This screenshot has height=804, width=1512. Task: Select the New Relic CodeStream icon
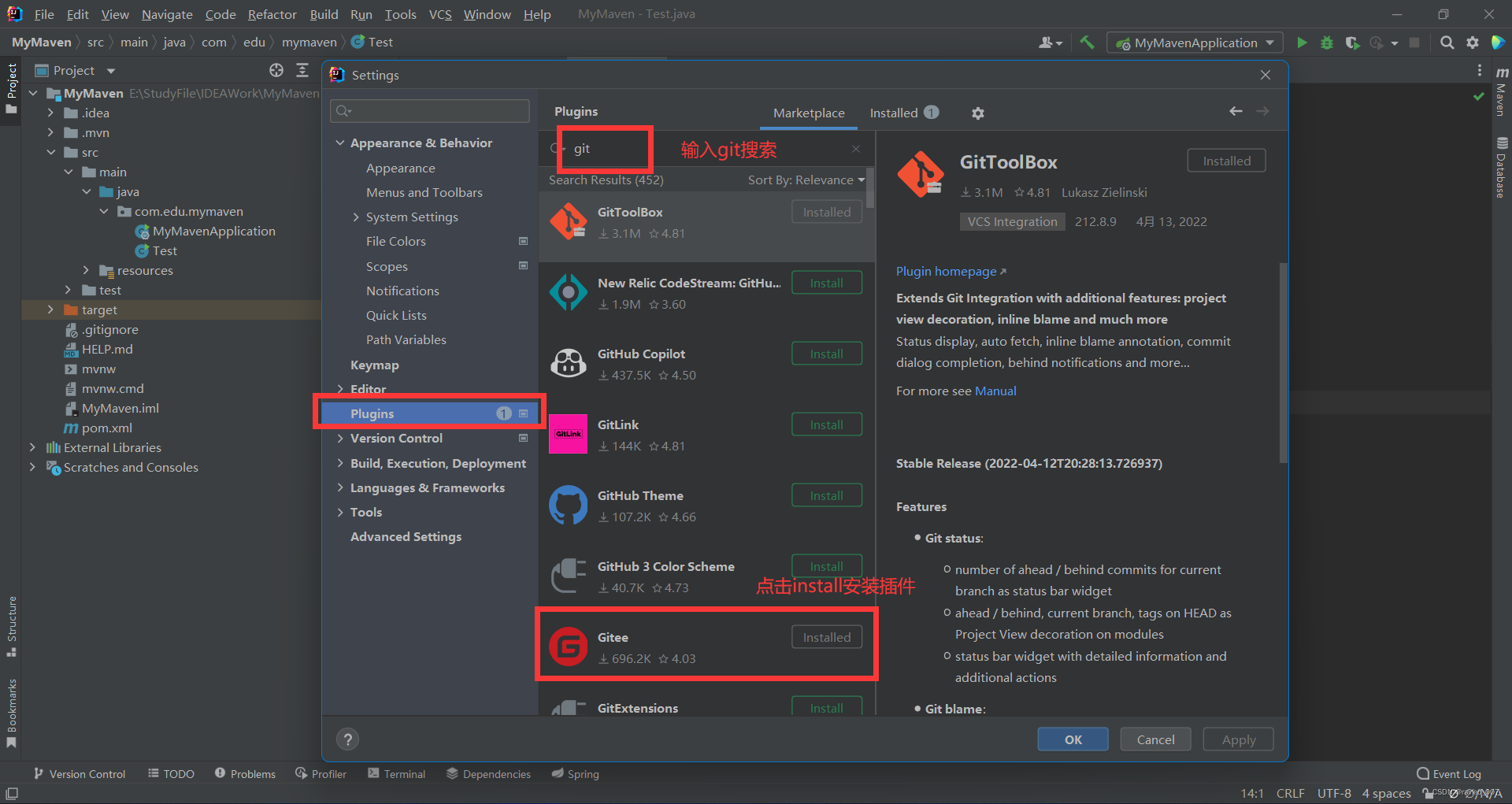point(568,292)
